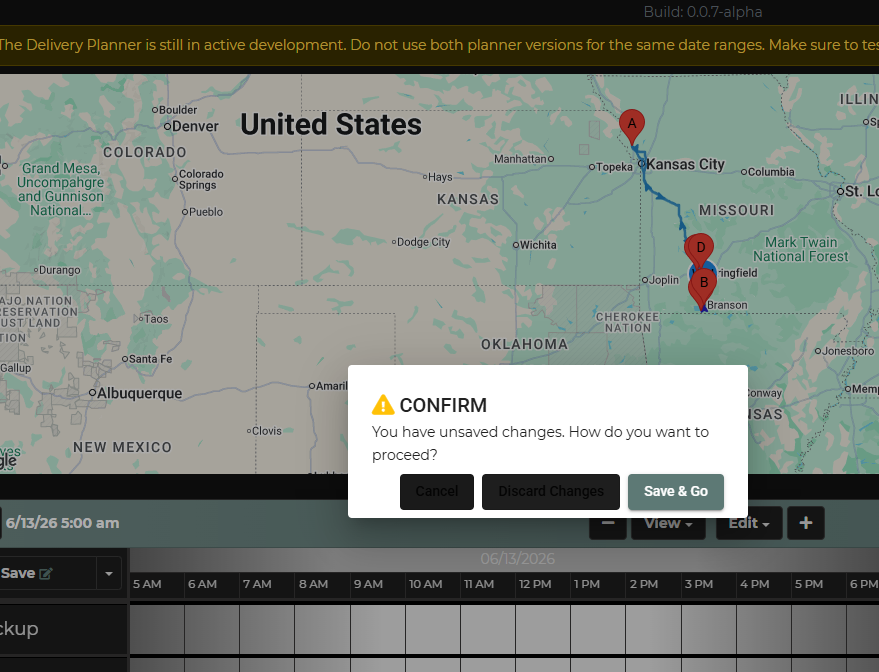Click the Topeka label on the map
The image size is (879, 672).
614,166
